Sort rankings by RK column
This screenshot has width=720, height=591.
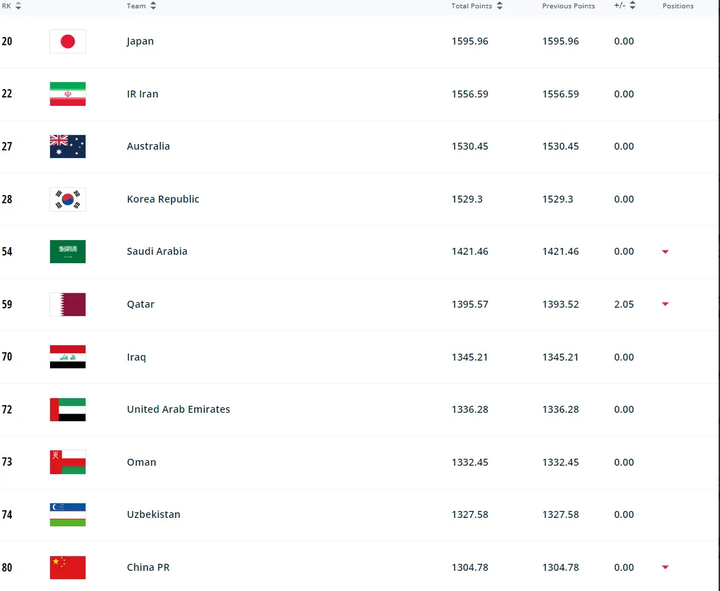pos(19,6)
